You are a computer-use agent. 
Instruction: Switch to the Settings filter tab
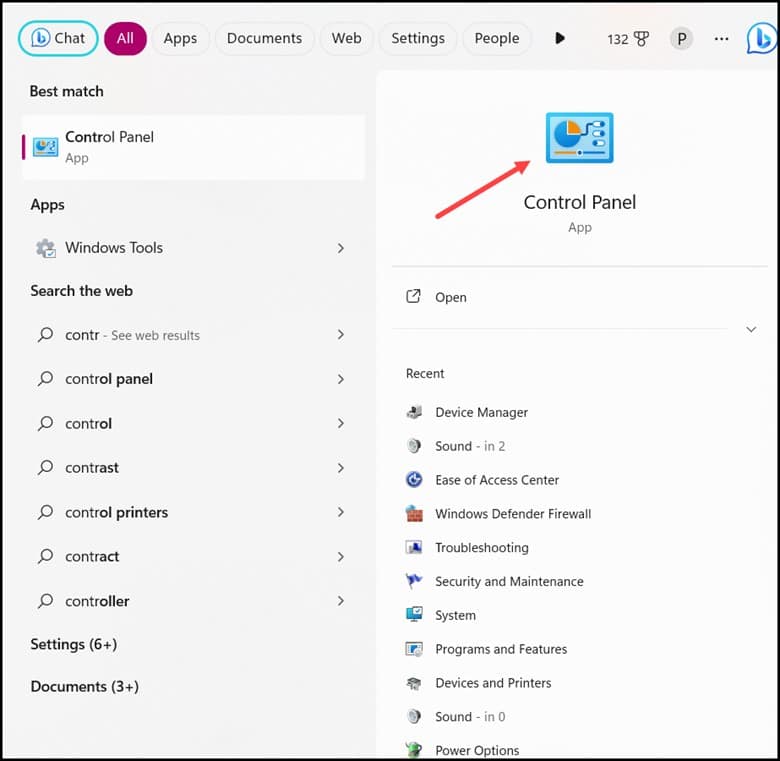418,38
